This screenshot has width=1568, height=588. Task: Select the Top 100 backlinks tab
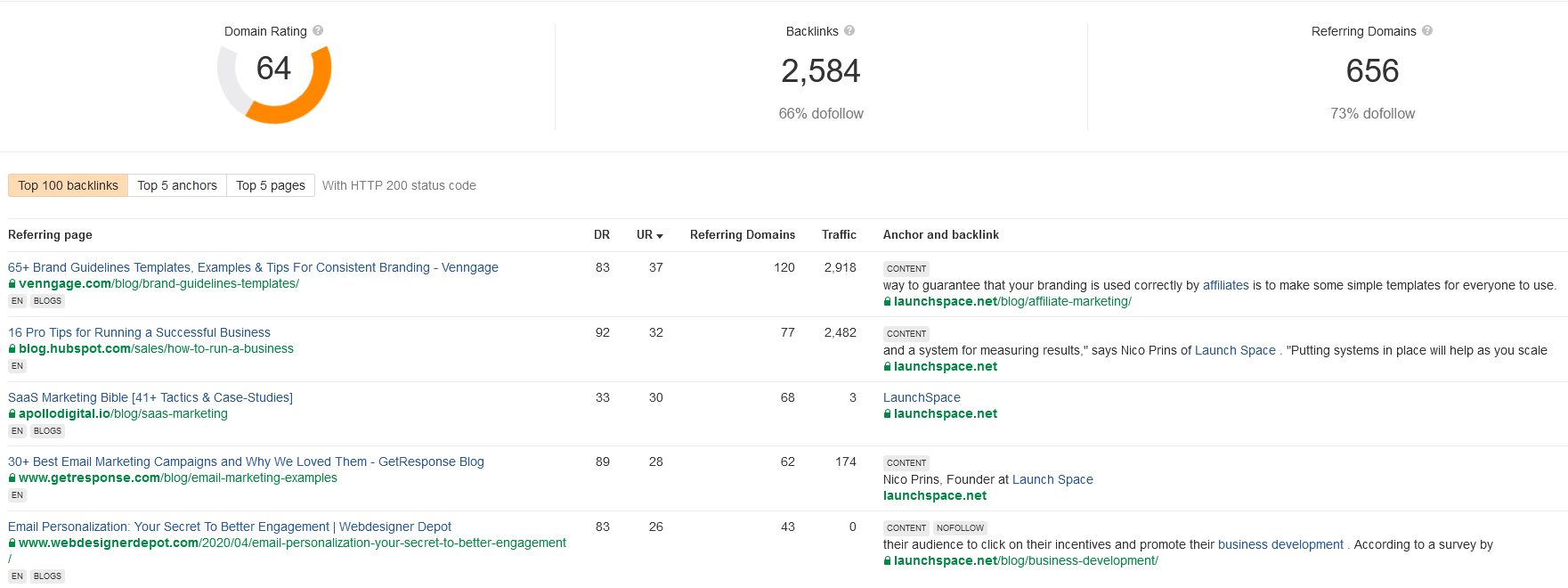[x=69, y=185]
